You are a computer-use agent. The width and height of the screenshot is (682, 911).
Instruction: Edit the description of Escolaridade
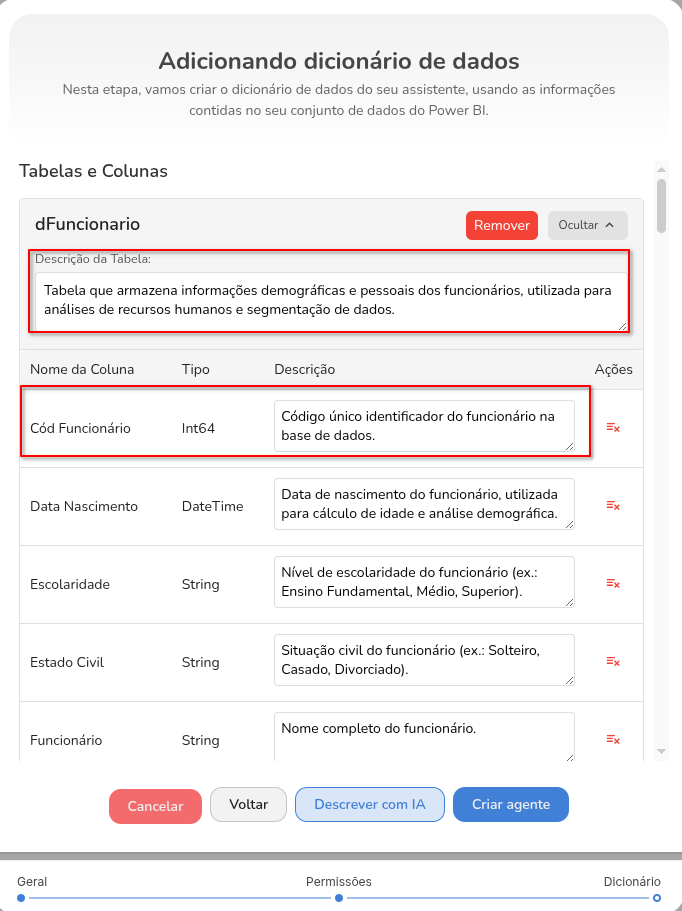(424, 581)
